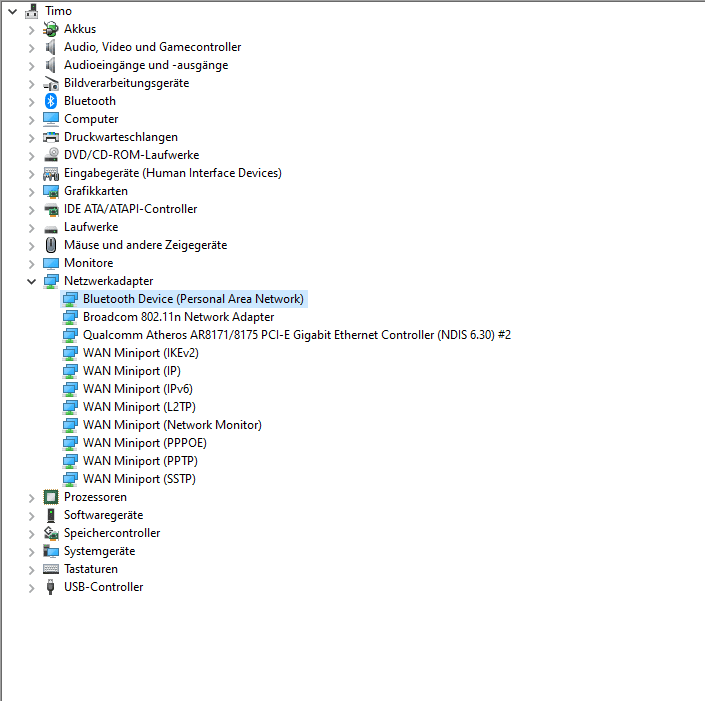Select the IDE ATA/ATAPI-Controller label
705x701 pixels.
(x=130, y=209)
